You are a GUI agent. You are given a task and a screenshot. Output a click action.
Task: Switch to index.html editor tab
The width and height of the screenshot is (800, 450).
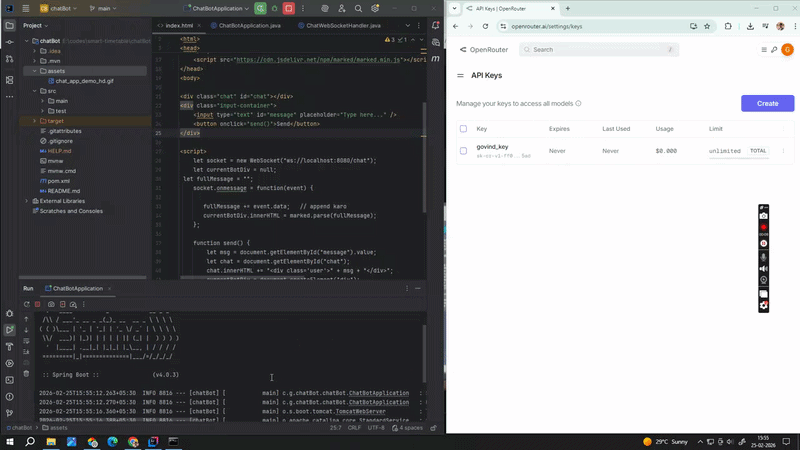point(178,26)
